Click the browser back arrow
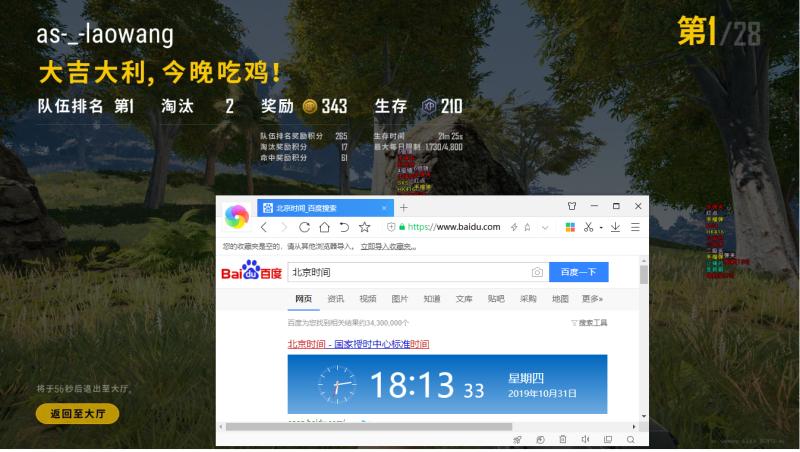The width and height of the screenshot is (800, 452). click(264, 227)
